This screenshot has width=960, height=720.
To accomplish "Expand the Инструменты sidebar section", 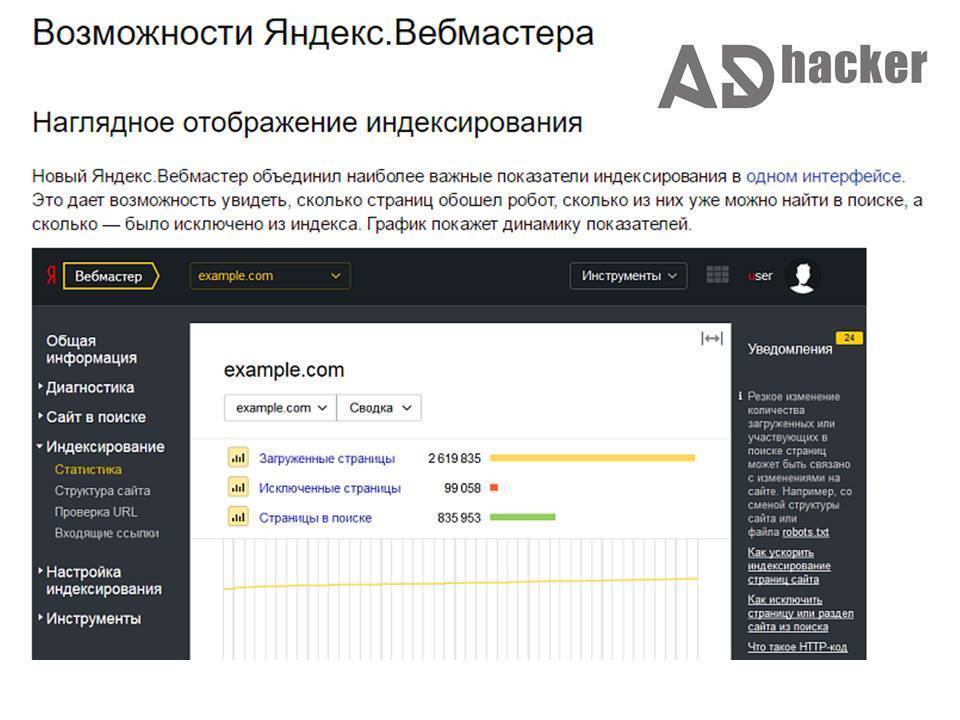I will coord(93,618).
